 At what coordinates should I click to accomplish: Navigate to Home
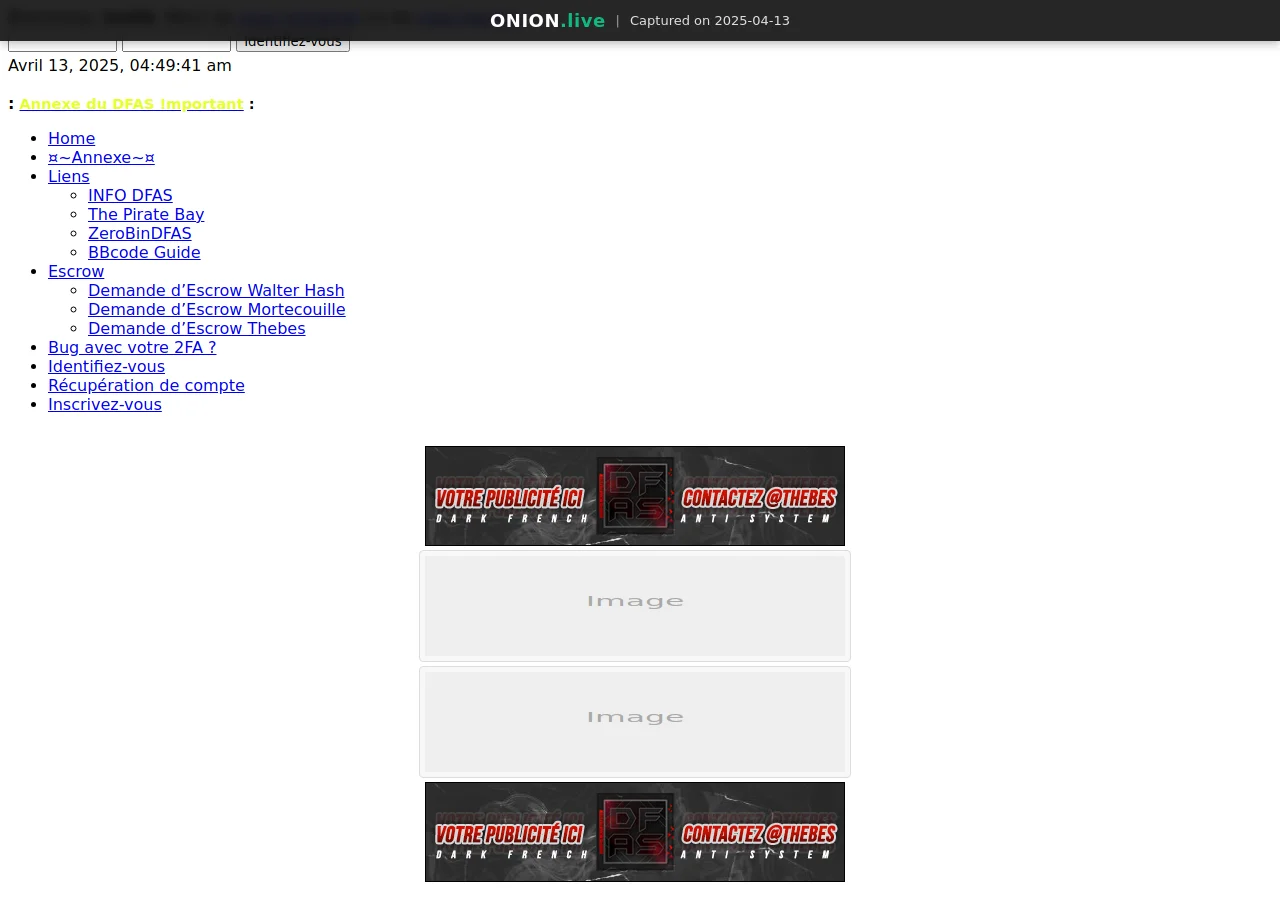71,138
